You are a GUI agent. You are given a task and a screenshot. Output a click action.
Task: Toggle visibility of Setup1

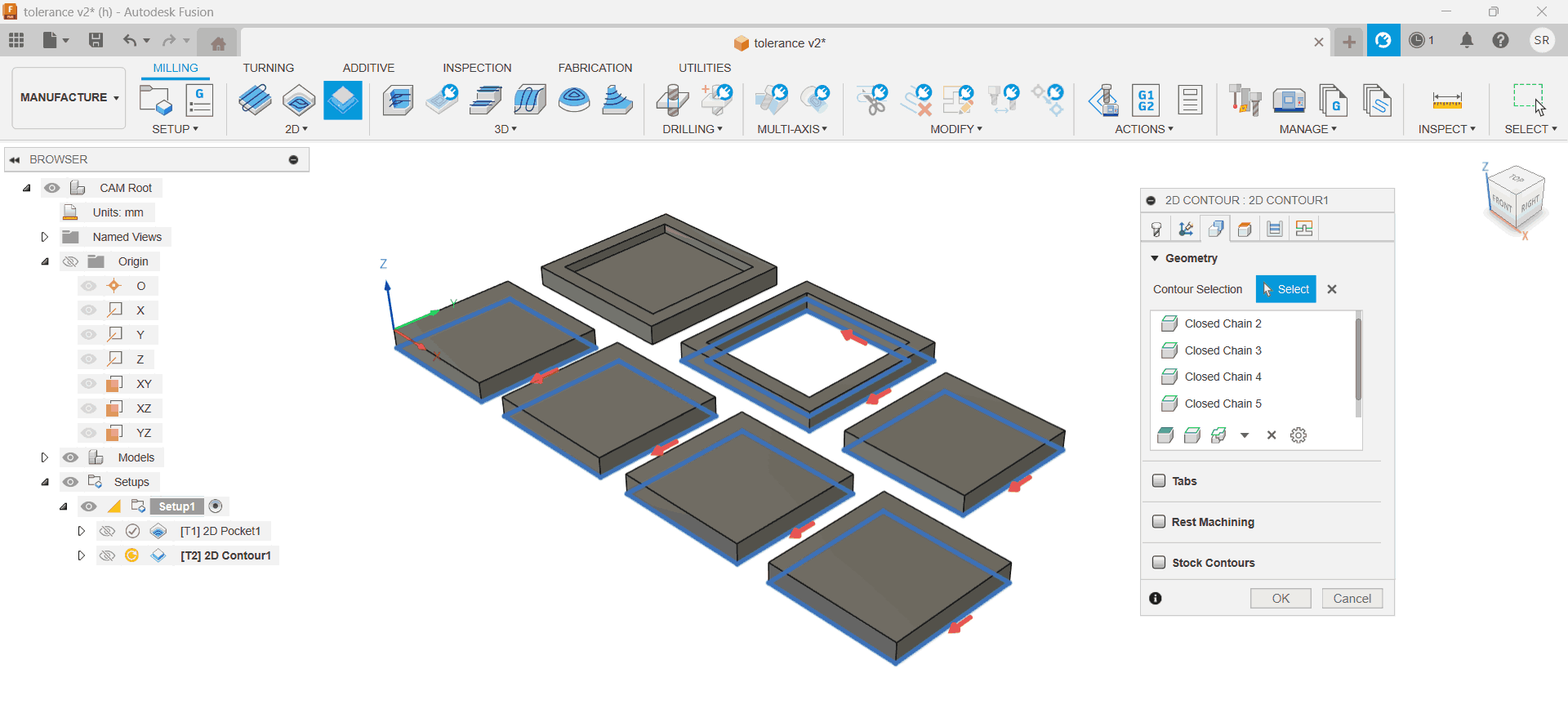click(x=89, y=506)
